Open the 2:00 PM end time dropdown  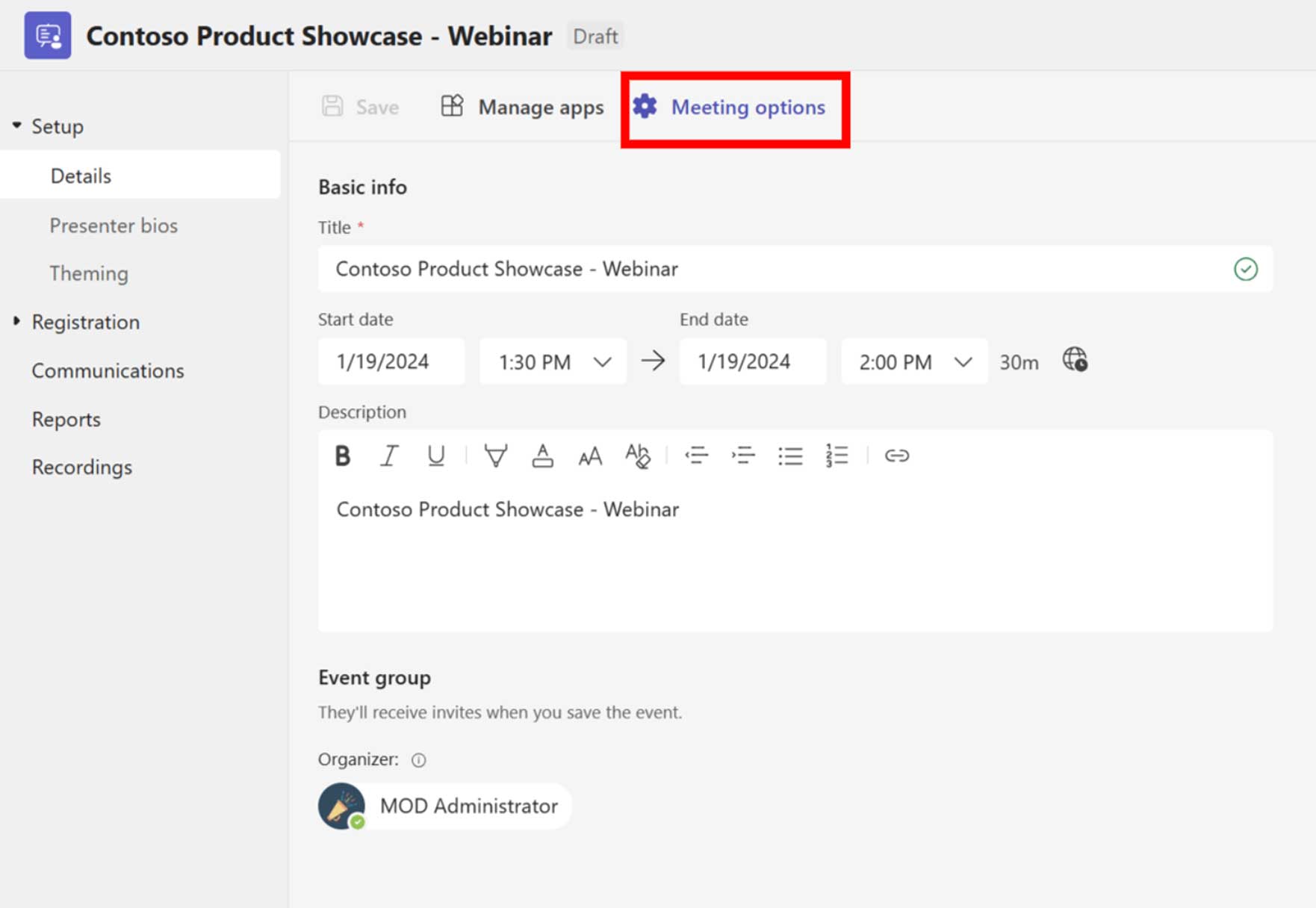point(914,361)
